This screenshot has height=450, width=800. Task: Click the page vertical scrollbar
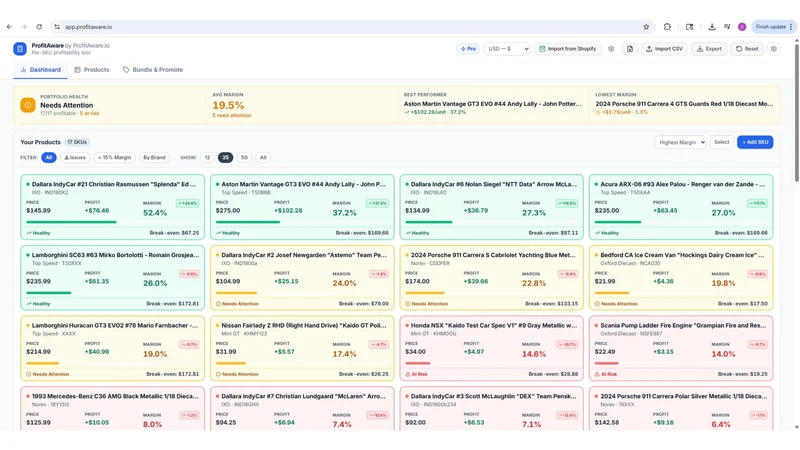(x=796, y=112)
